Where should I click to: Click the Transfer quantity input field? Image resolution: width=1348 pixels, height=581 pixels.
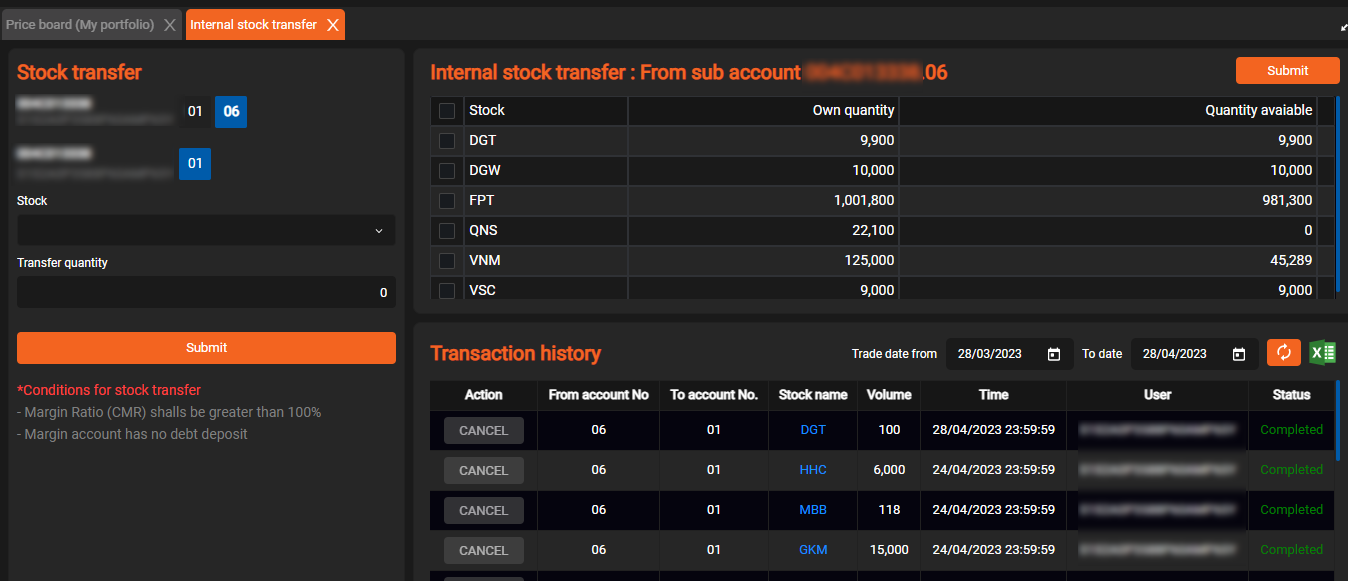point(206,293)
